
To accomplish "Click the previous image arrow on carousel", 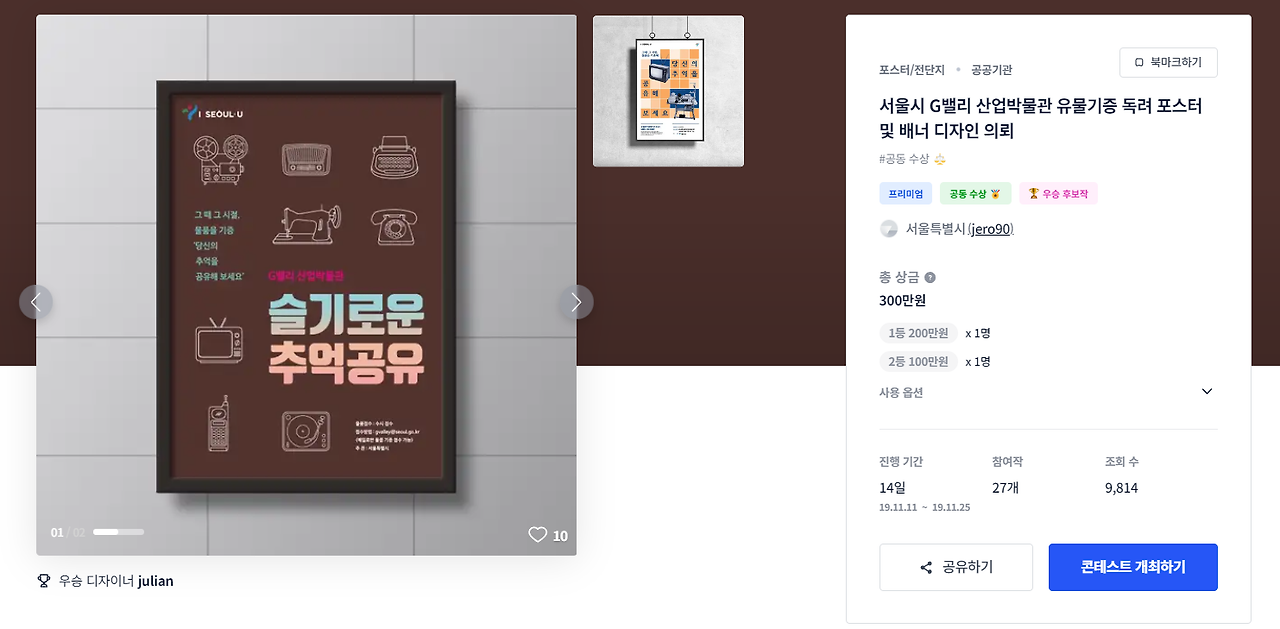I will pyautogui.click(x=36, y=302).
